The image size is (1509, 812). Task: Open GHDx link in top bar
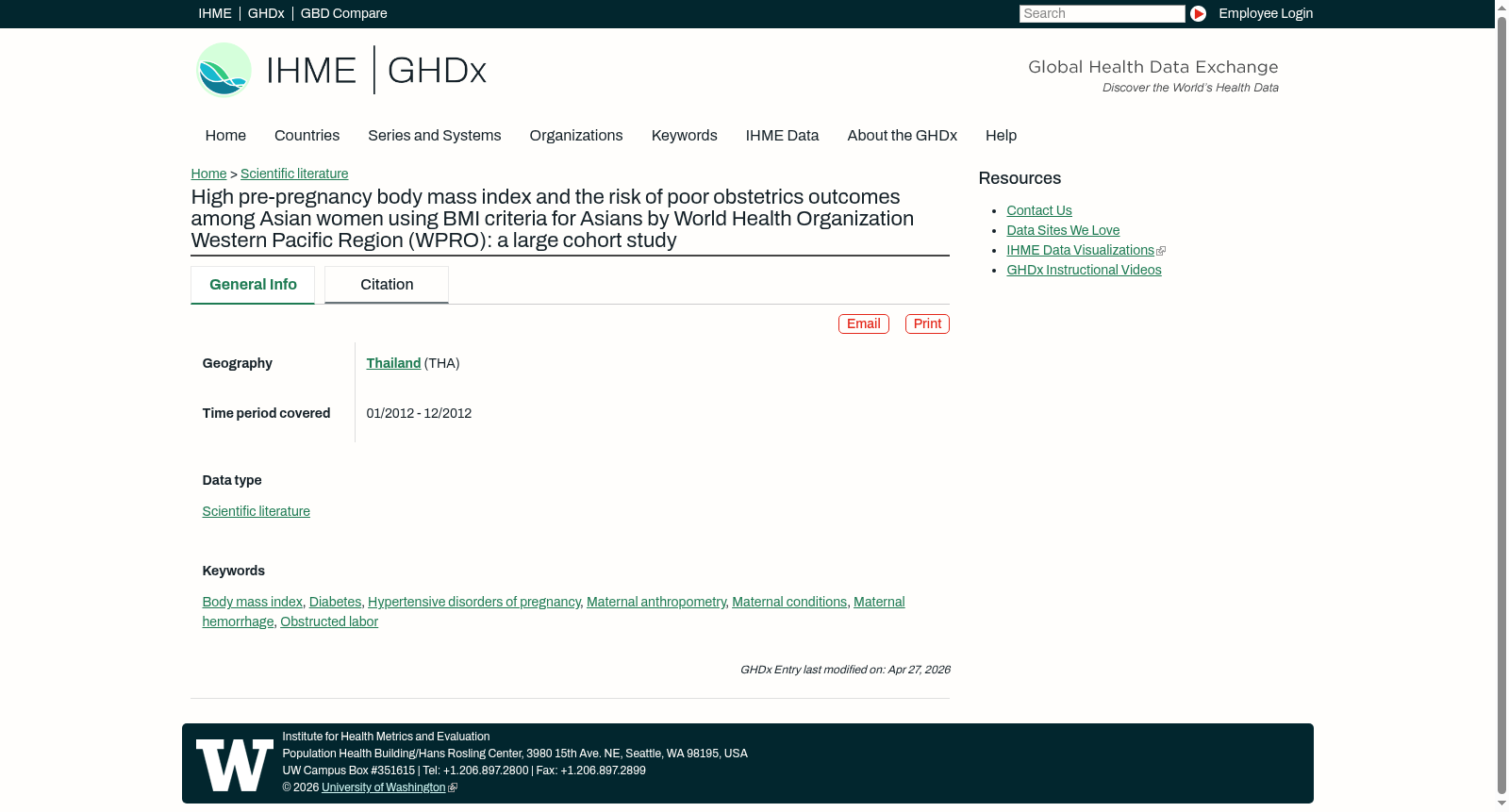tap(266, 13)
